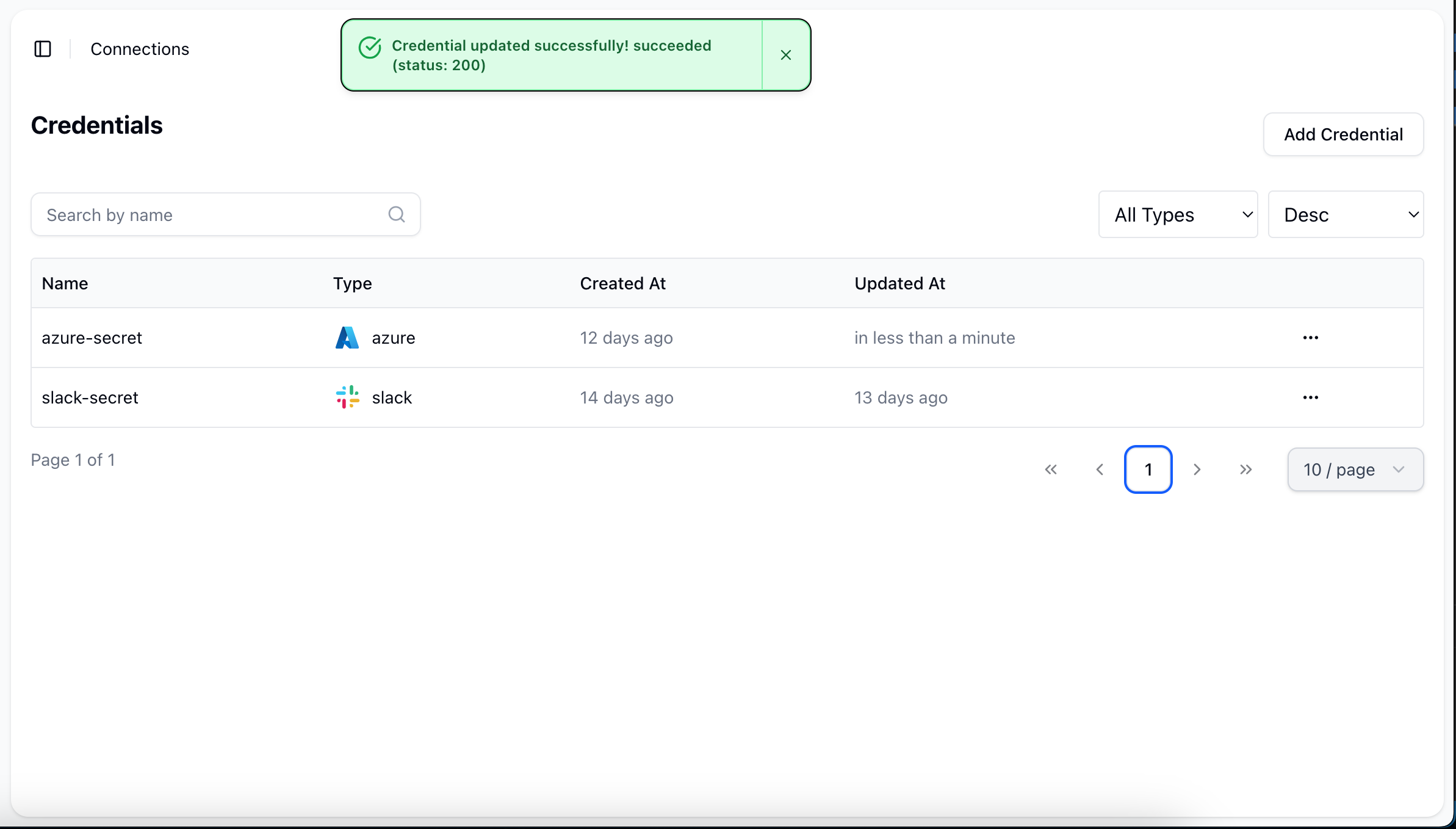Screen dimensions: 1456x829
Task: Click the azure-secret credential name
Action: pos(92,338)
